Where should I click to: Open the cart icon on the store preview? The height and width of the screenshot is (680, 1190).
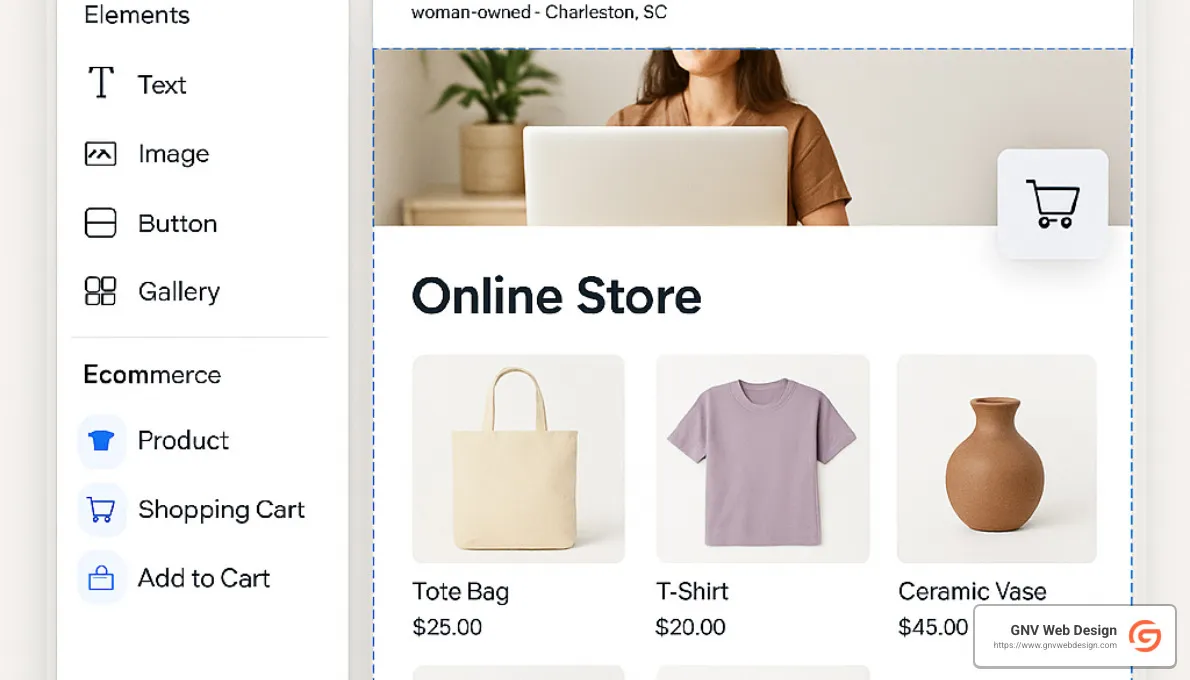(1052, 203)
